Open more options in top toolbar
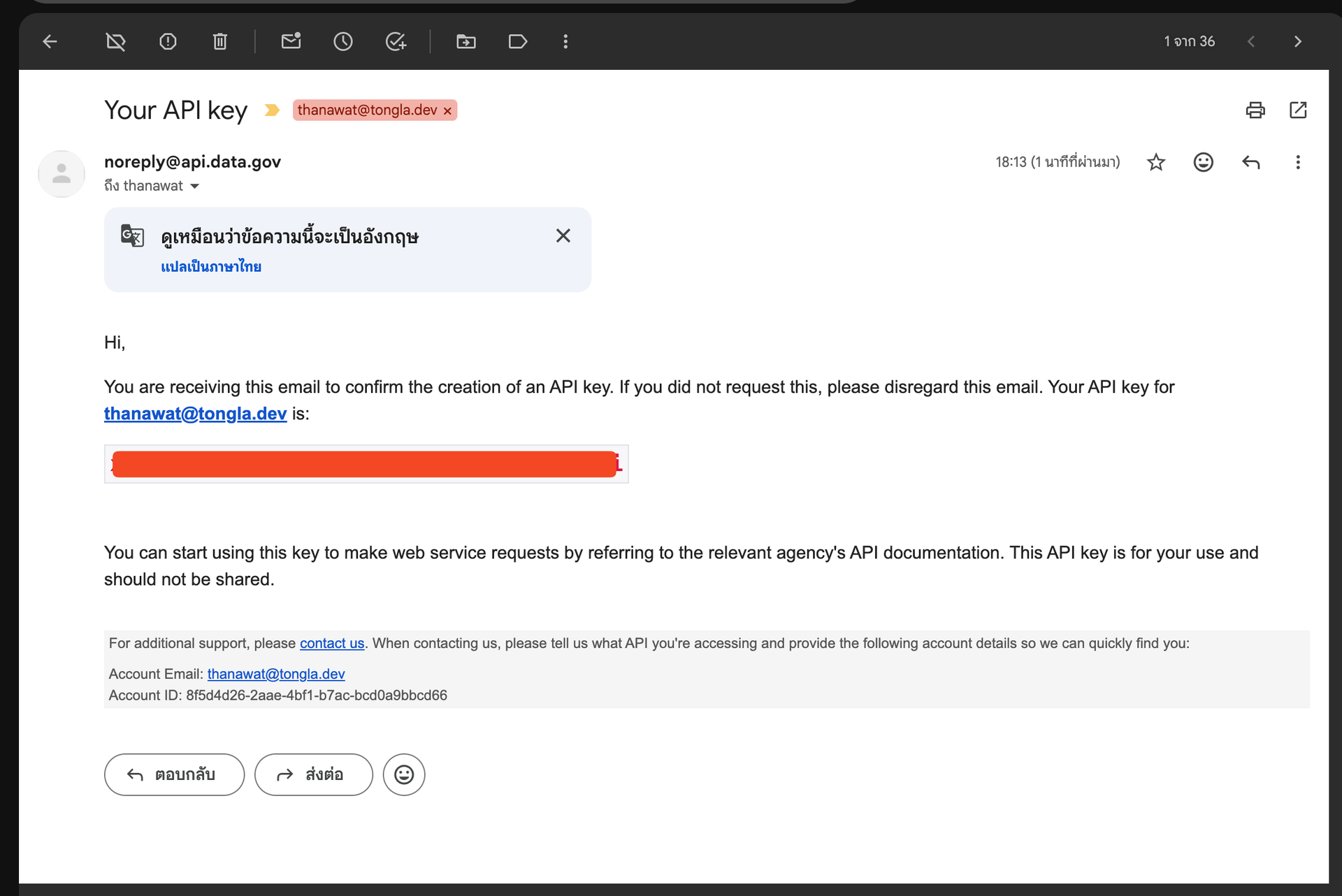 click(x=565, y=42)
